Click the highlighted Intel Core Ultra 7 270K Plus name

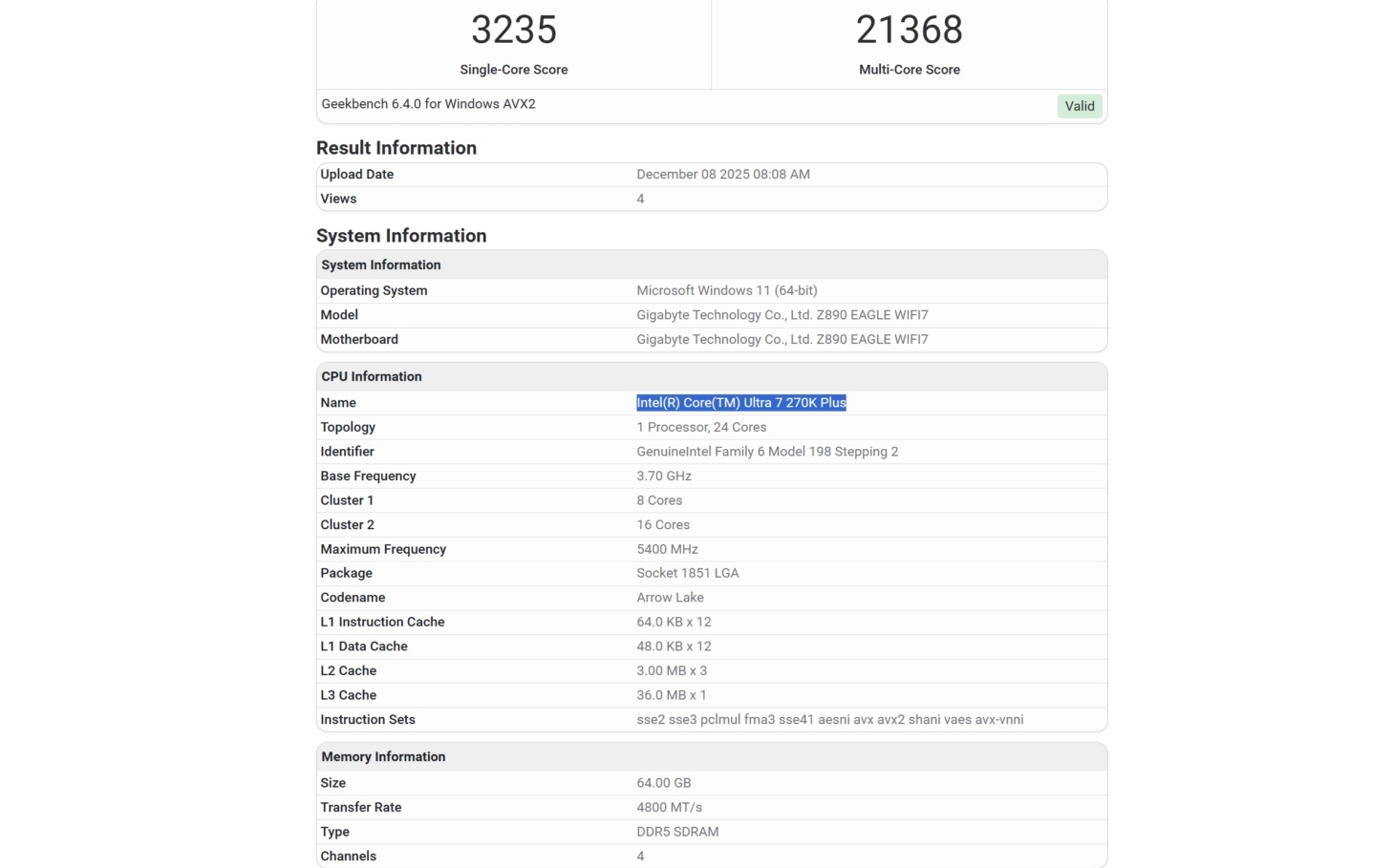[741, 403]
